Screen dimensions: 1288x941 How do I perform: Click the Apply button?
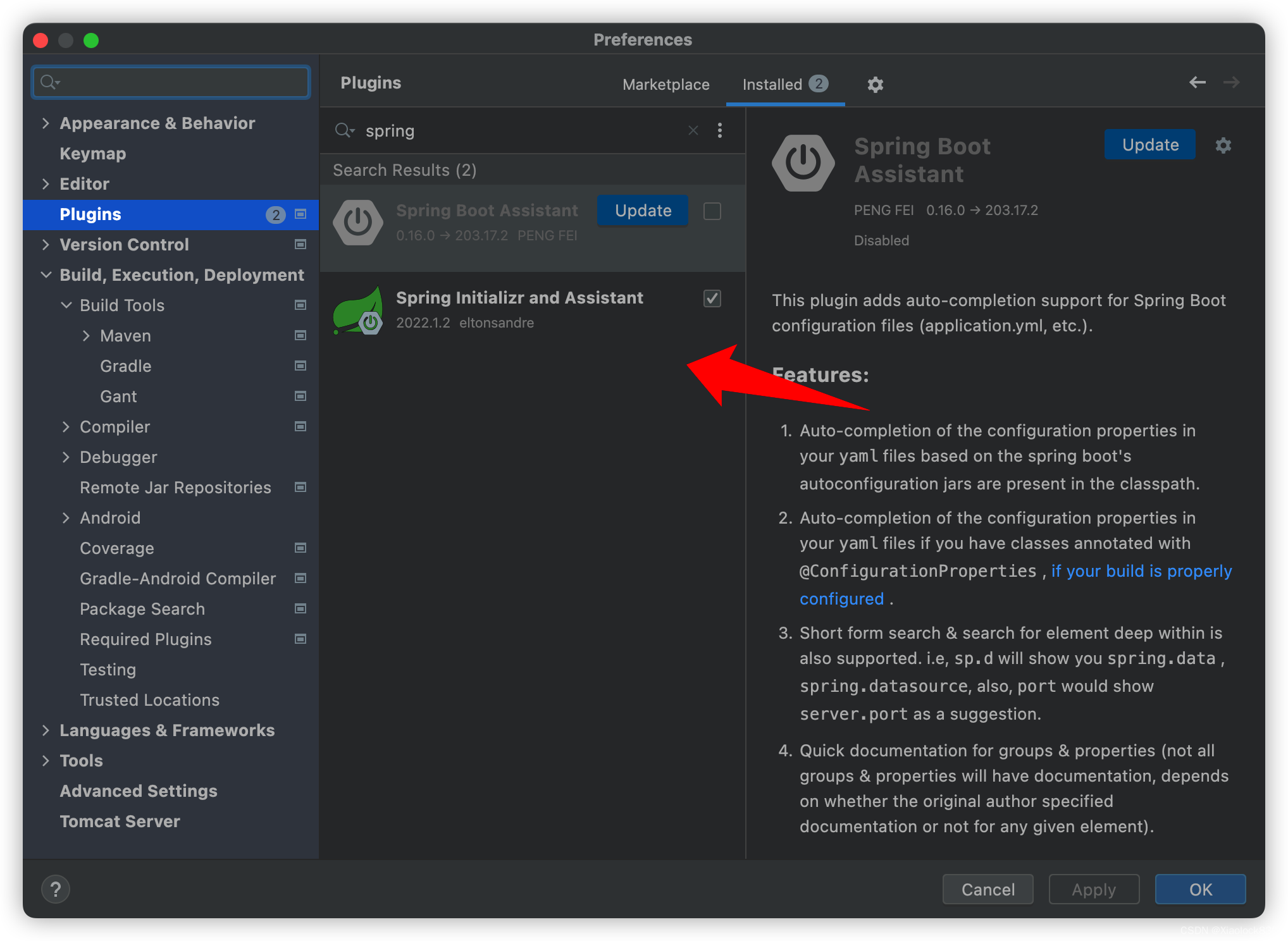(1094, 889)
